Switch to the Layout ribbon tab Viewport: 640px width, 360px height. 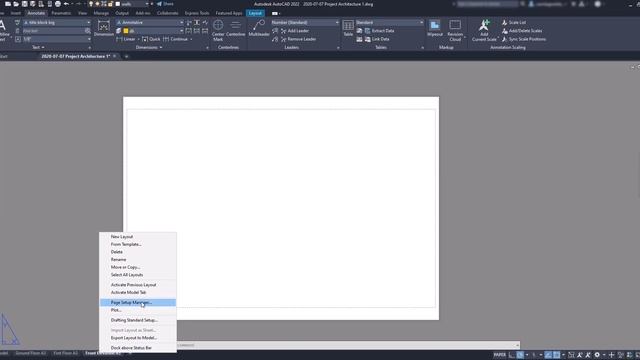tap(255, 13)
